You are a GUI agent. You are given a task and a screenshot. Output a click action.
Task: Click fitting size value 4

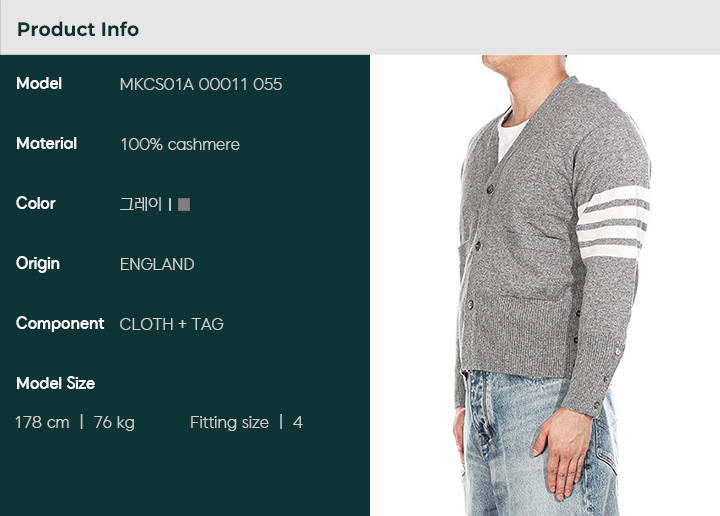(x=298, y=422)
